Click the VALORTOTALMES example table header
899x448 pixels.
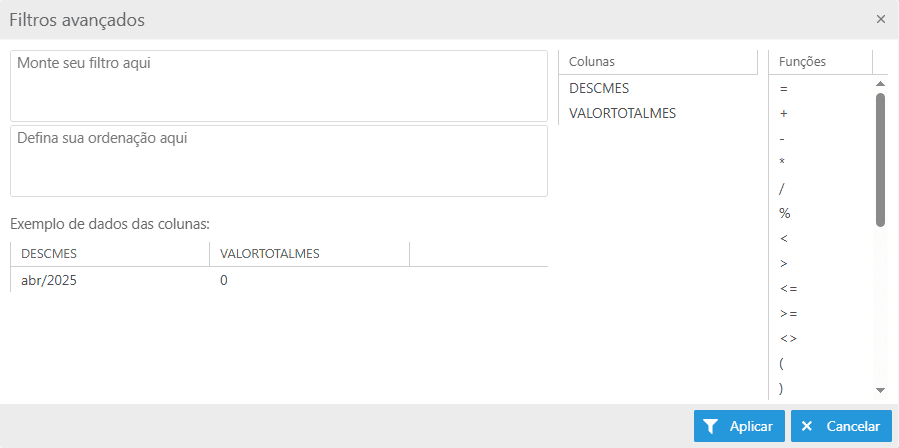[x=269, y=254]
